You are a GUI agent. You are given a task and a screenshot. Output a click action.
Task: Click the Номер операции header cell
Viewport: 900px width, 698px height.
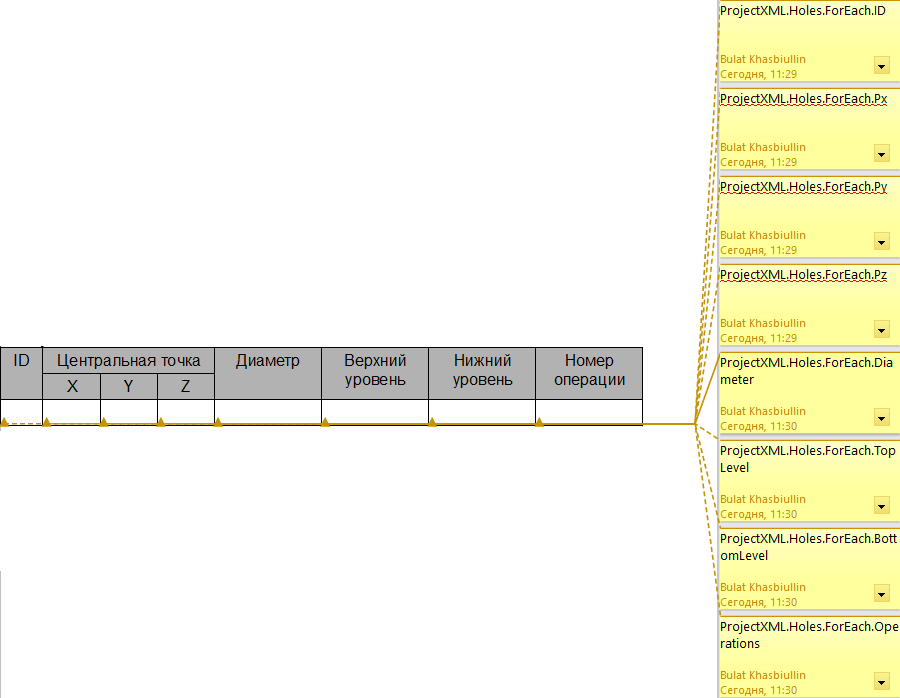[x=589, y=372]
